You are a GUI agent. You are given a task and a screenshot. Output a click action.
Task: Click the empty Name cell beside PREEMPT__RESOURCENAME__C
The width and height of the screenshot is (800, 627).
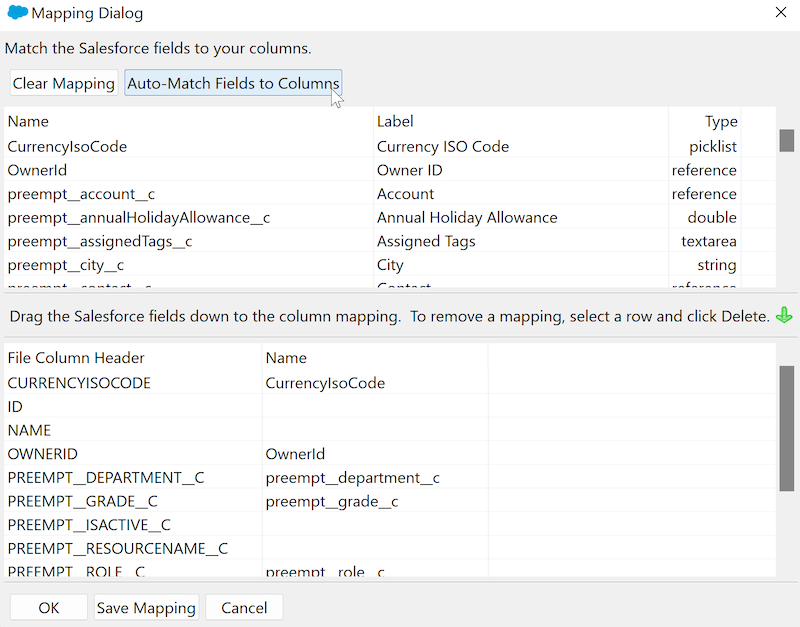(374, 549)
